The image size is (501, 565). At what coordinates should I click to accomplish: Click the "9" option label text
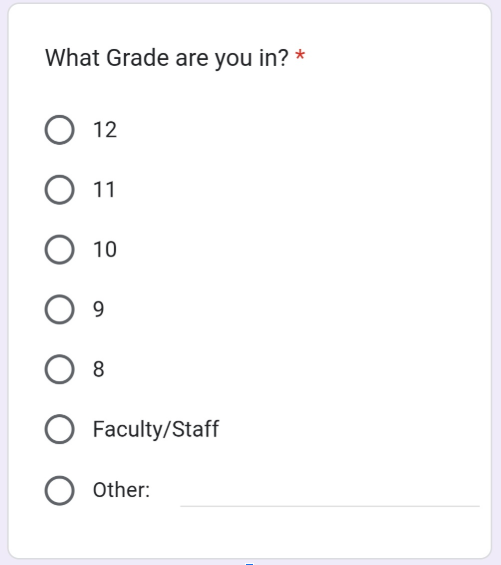(98, 309)
